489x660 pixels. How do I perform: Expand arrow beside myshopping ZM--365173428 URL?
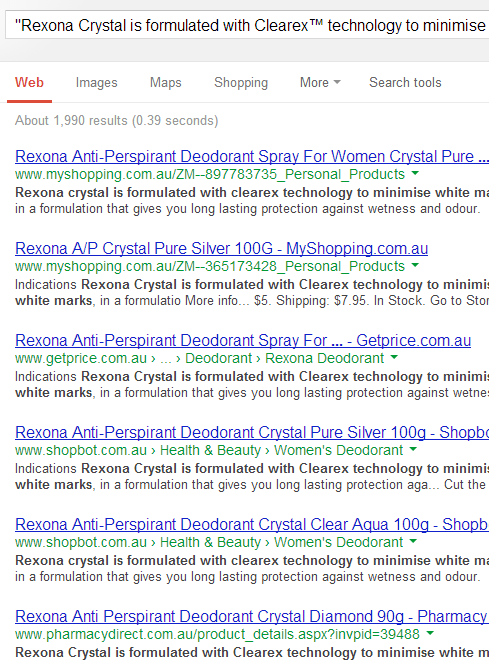[x=415, y=265]
